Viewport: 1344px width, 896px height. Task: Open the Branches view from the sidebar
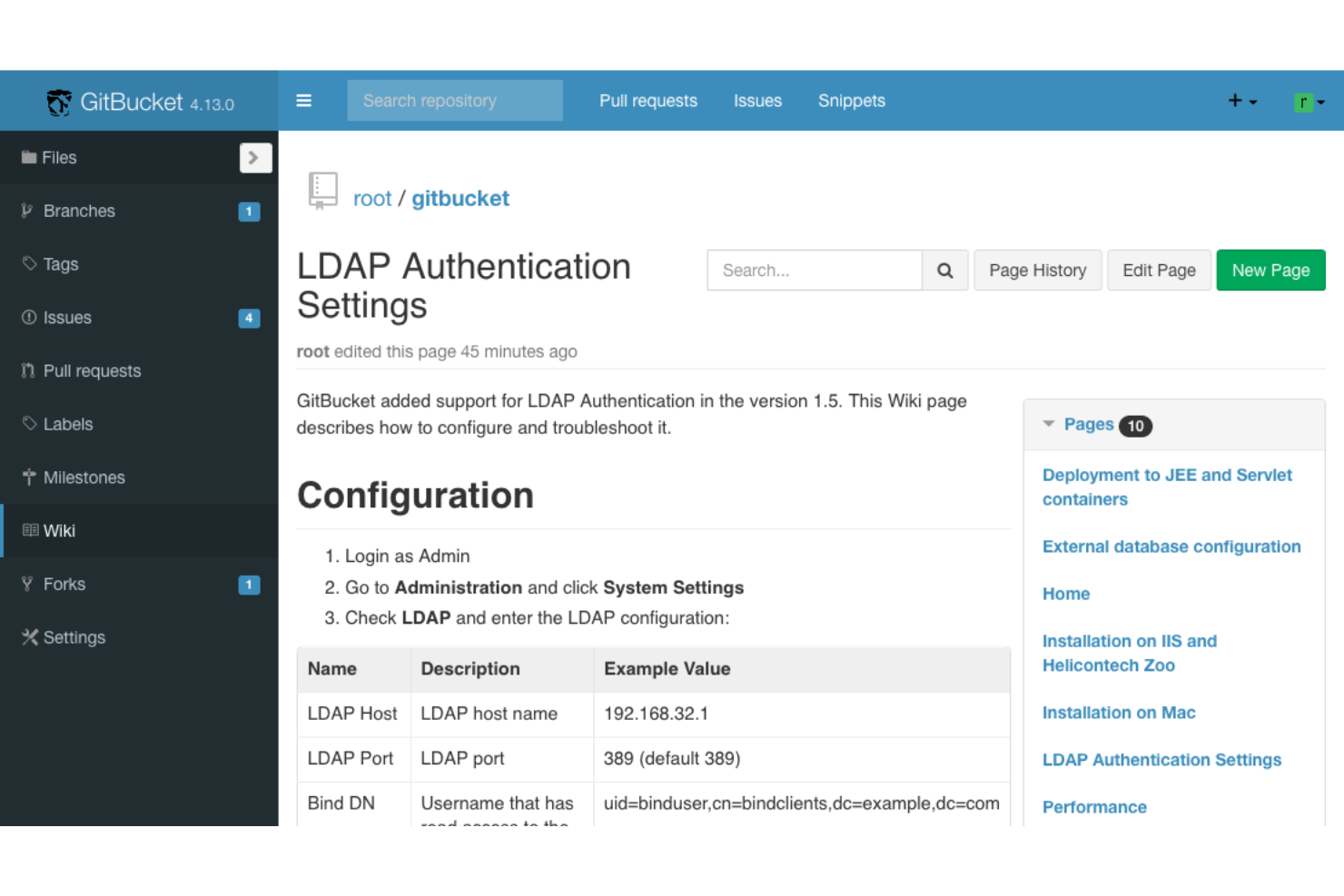pyautogui.click(x=79, y=211)
